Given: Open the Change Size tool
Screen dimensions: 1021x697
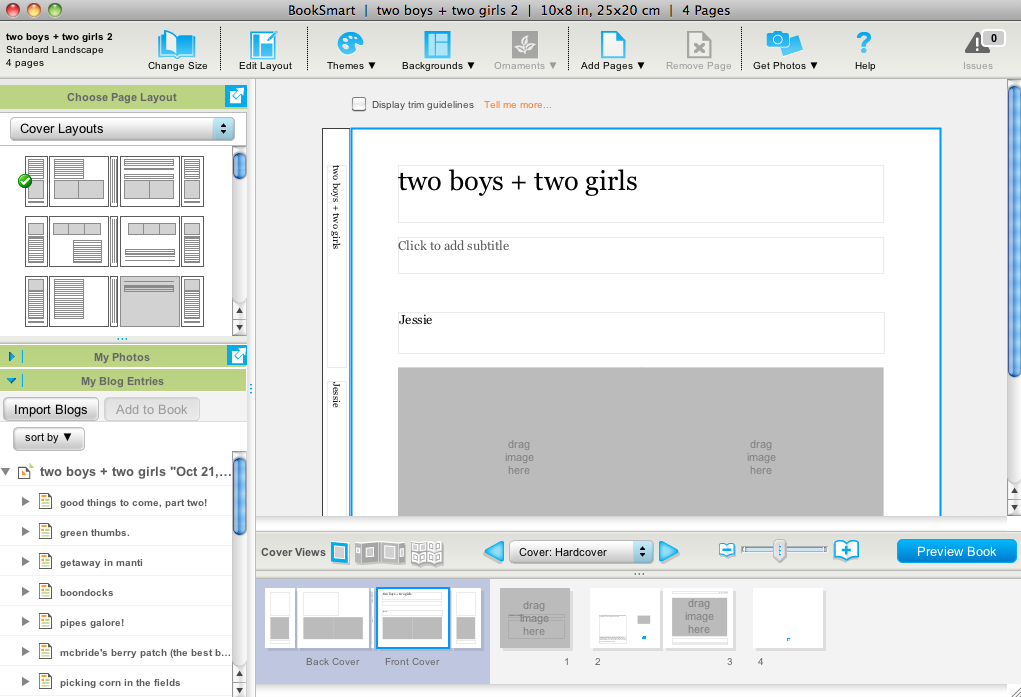Looking at the screenshot, I should (x=177, y=50).
